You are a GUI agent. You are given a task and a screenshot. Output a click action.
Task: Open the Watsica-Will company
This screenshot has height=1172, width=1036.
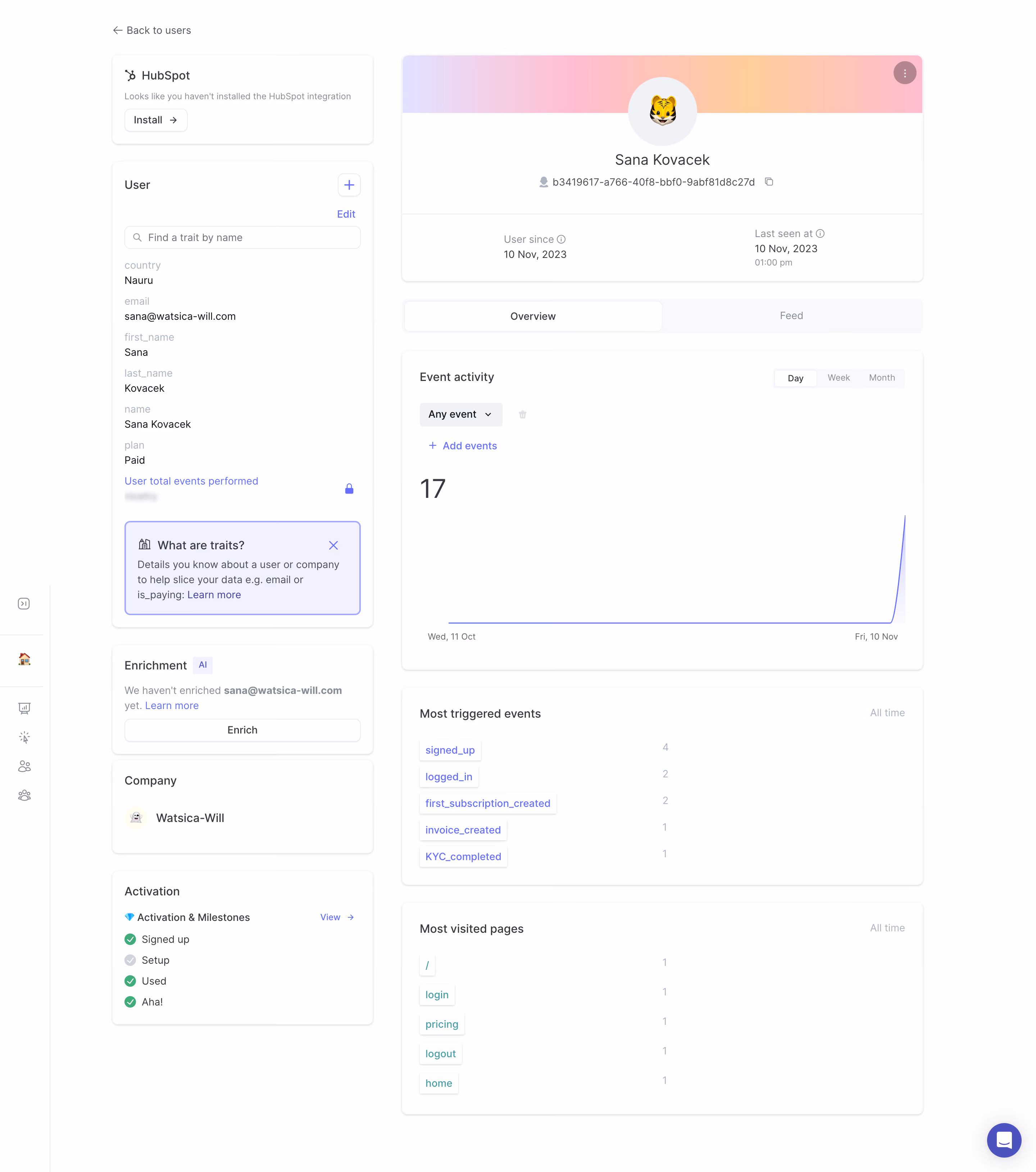190,818
